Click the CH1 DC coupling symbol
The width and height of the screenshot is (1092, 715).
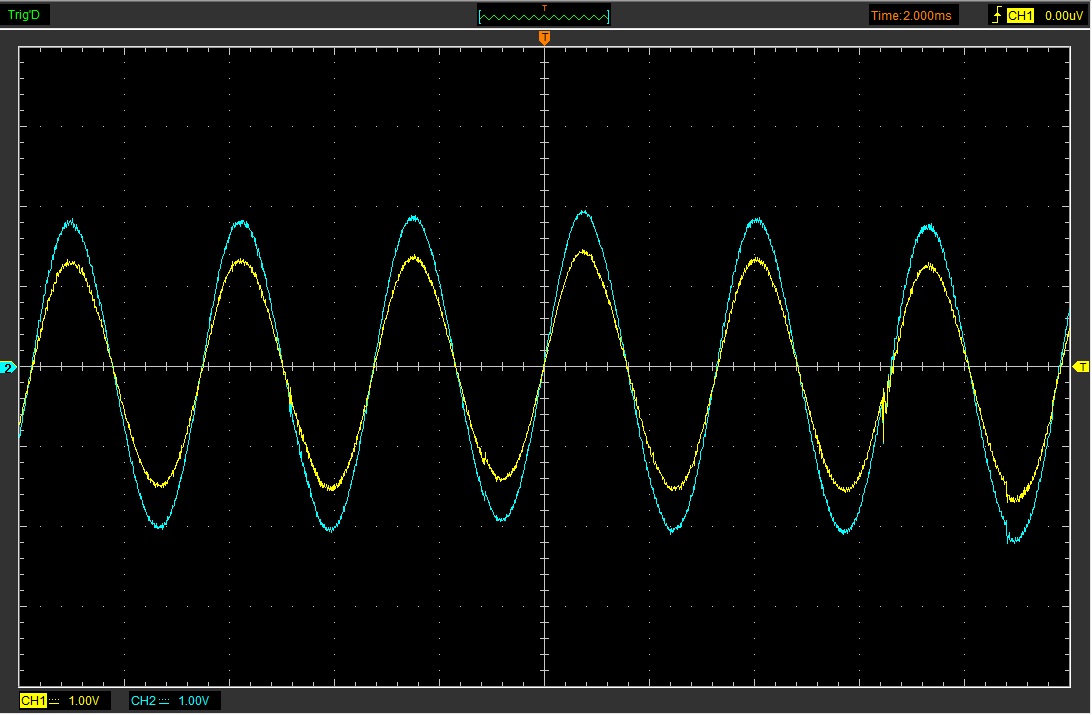(55, 701)
